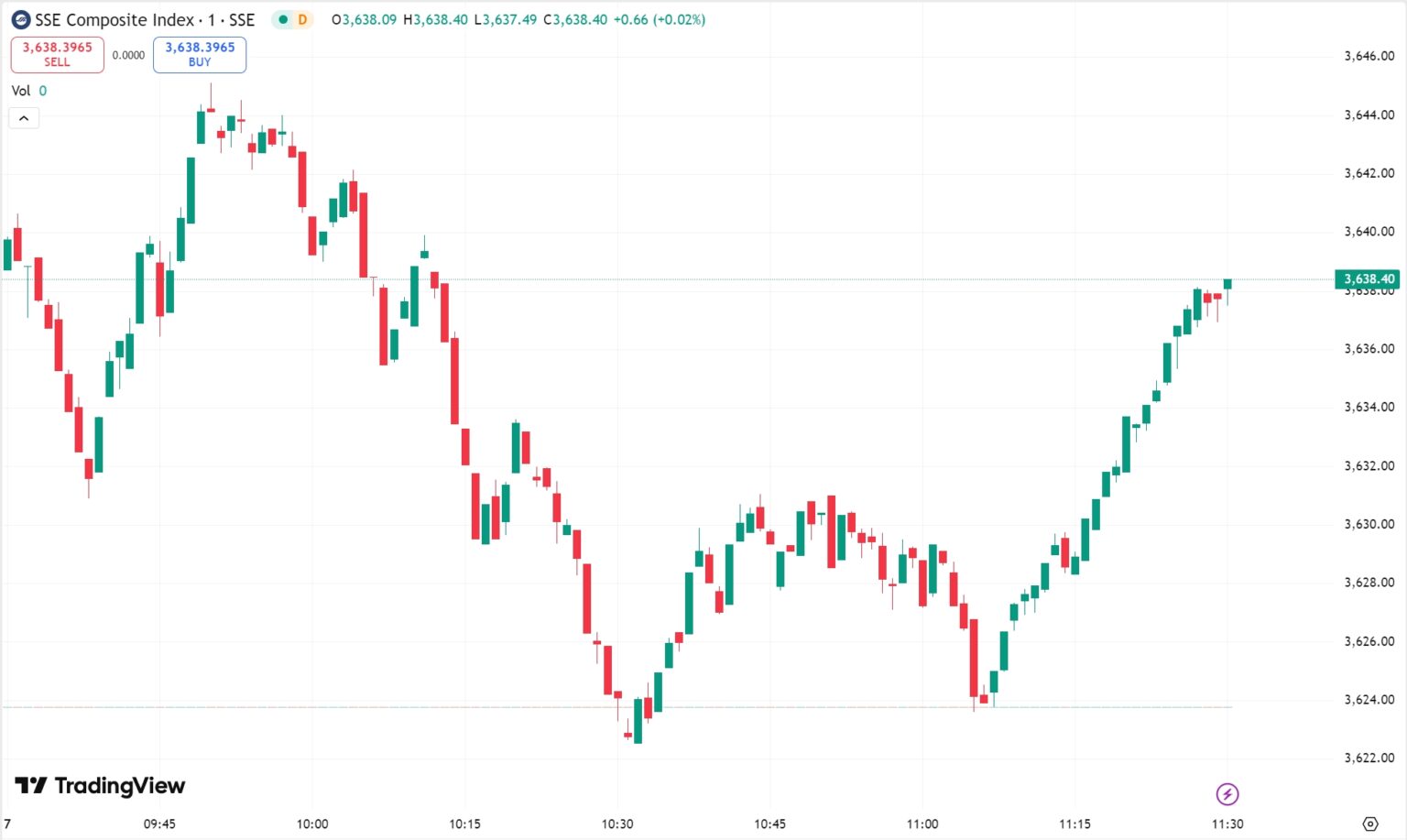
Task: Collapse the indicator legend with chevron arrow
Action: click(x=24, y=118)
